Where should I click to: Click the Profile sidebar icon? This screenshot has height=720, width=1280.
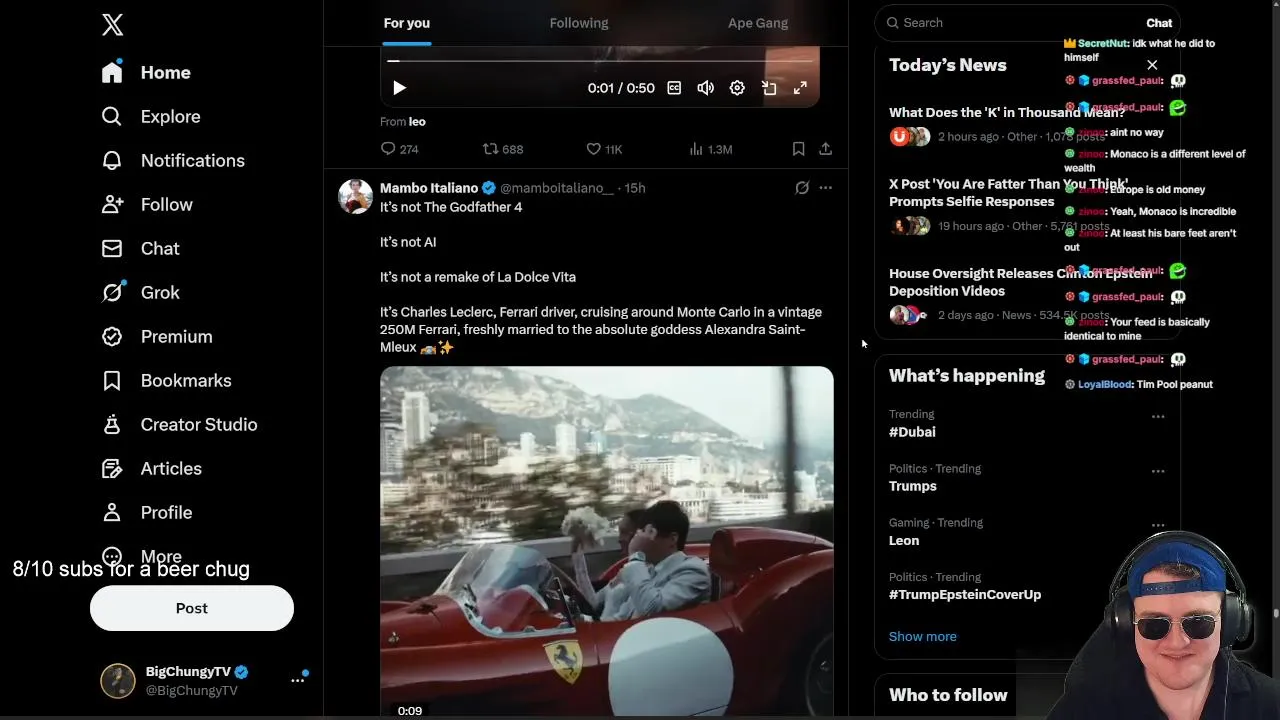click(x=112, y=512)
